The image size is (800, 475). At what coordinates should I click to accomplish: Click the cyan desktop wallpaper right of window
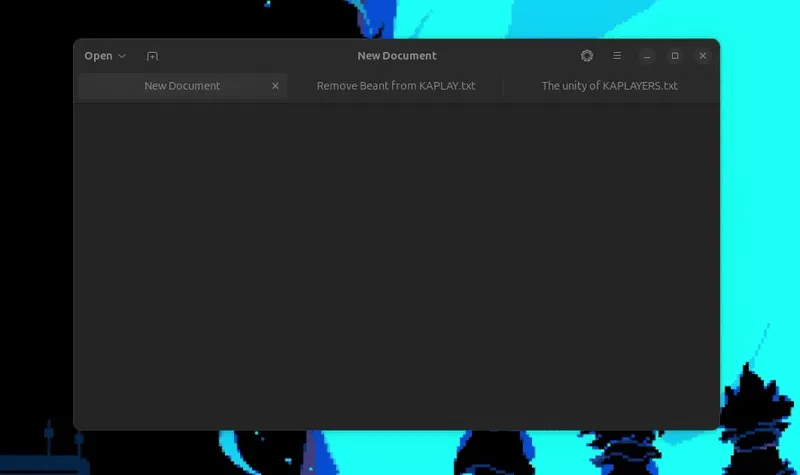coord(760,200)
